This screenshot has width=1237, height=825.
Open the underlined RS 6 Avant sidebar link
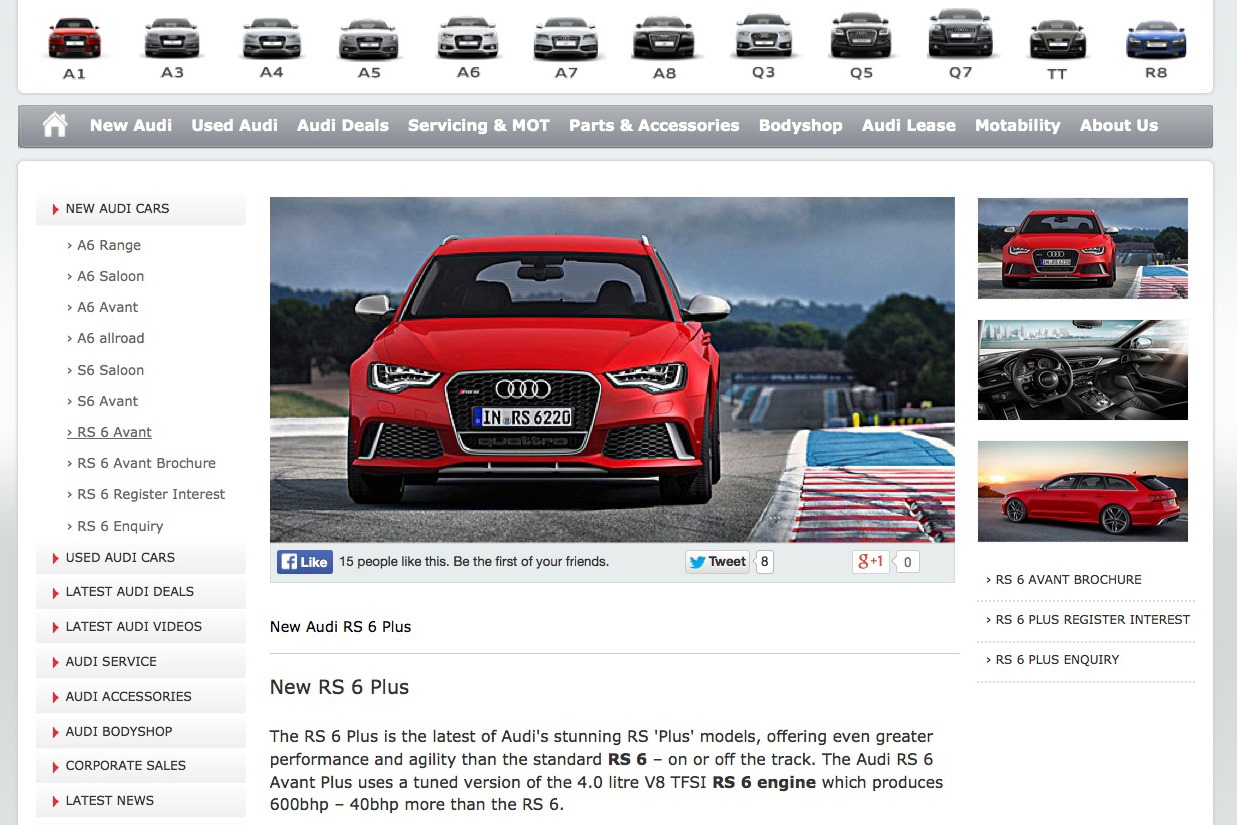pos(109,433)
